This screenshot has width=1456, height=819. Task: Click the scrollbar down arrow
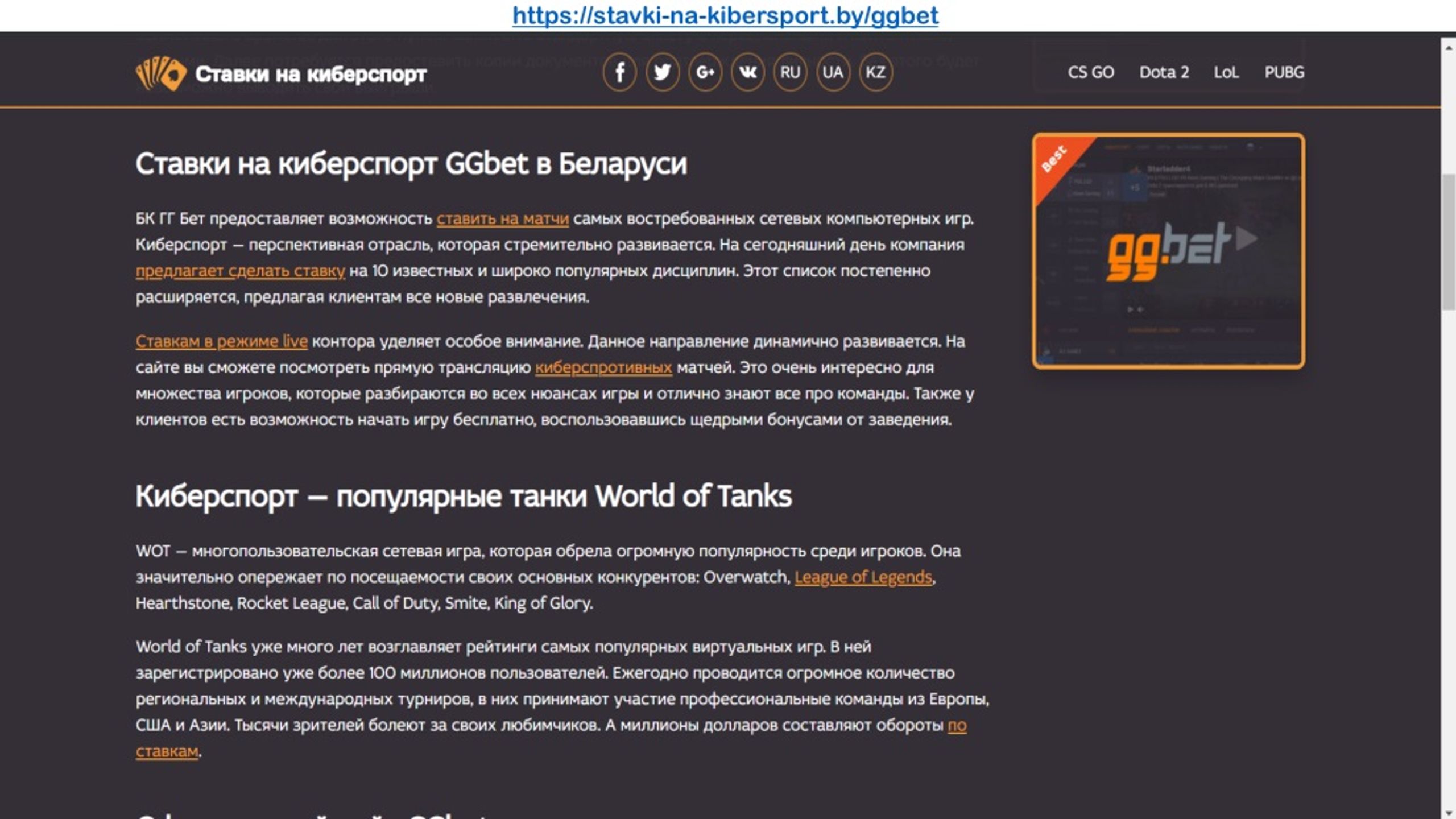[x=1449, y=812]
